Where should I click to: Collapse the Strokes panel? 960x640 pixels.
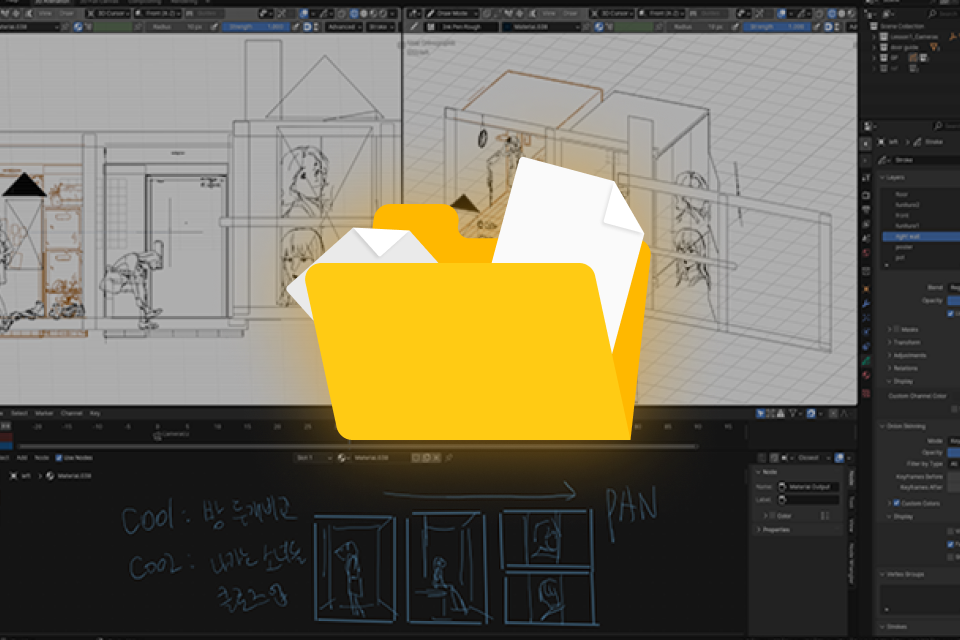(x=882, y=627)
